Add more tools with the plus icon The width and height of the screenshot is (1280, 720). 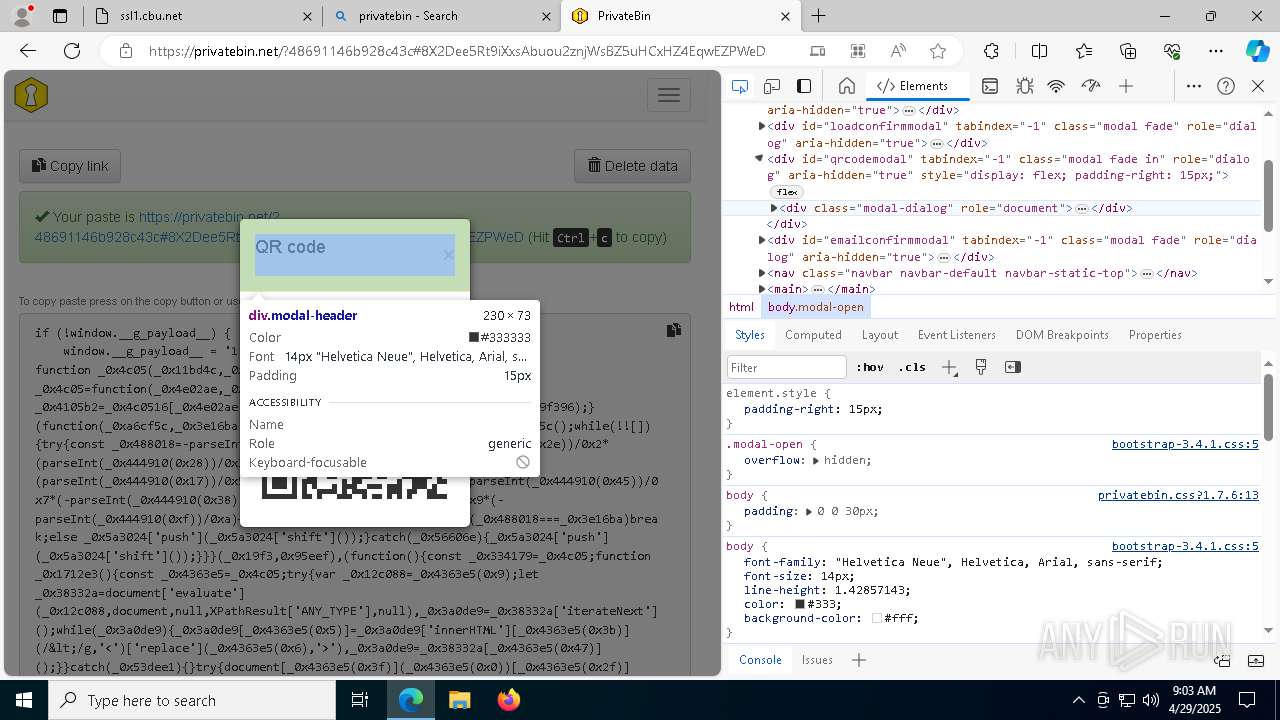[x=1126, y=86]
